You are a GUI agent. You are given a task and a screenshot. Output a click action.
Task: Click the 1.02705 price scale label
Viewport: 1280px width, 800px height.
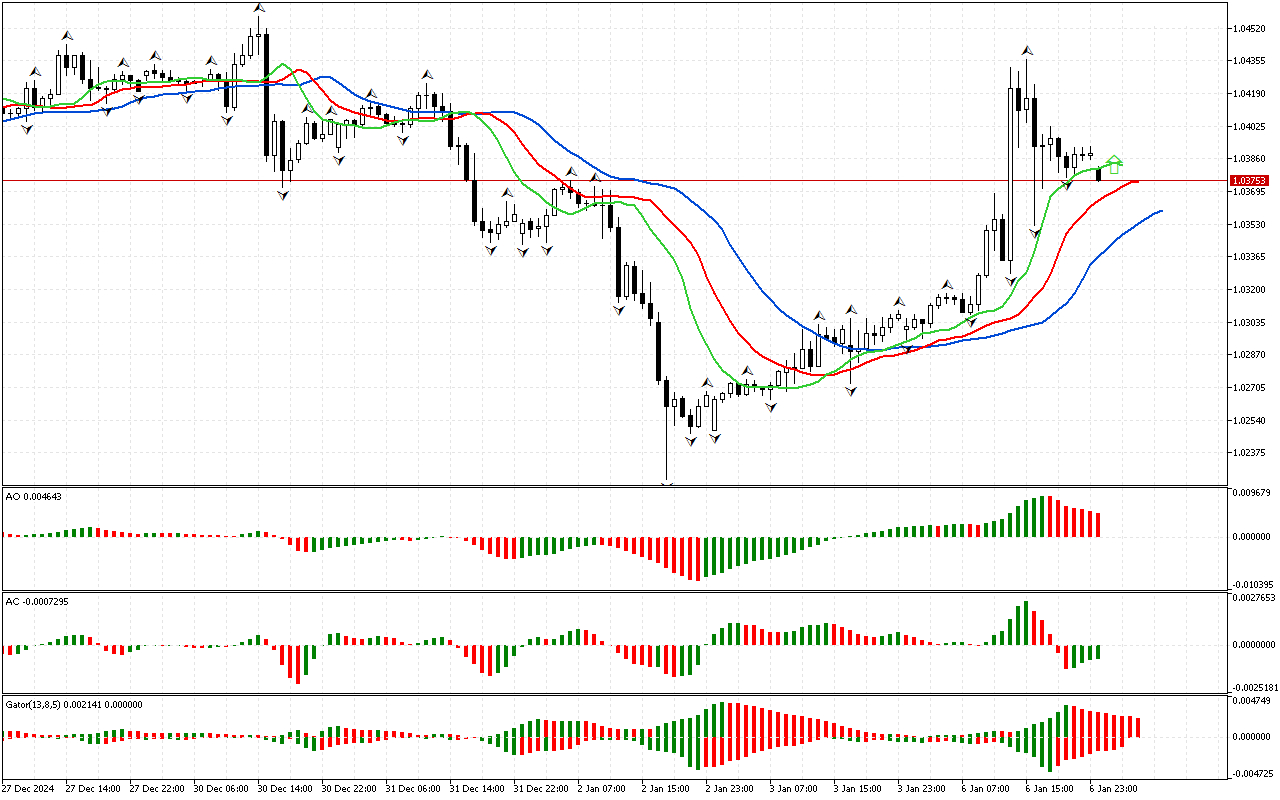coord(1250,388)
